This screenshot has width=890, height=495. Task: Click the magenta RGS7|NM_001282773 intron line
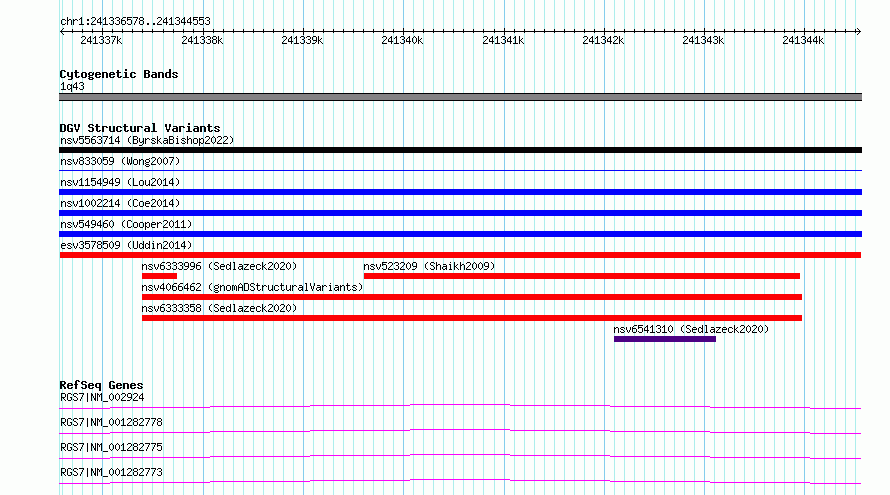point(460,481)
